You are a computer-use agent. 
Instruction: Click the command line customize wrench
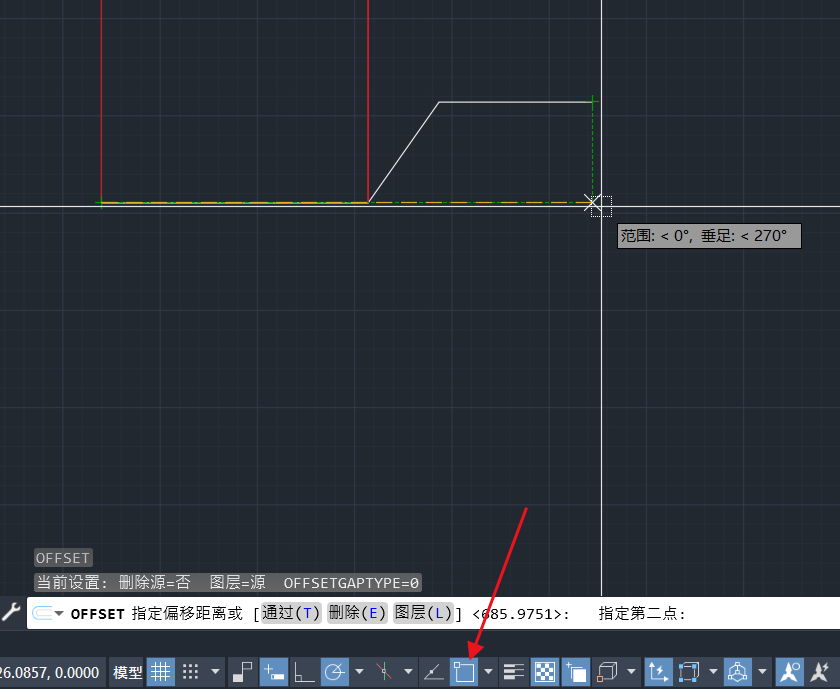click(10, 612)
